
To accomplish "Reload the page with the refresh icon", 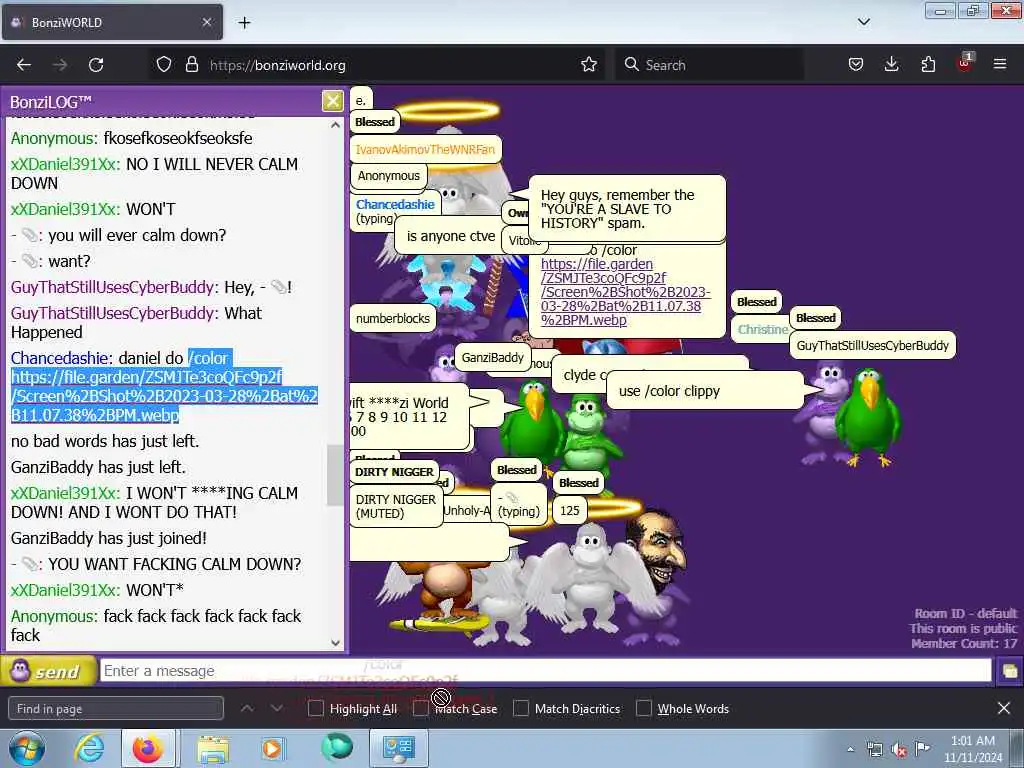I will tap(96, 65).
